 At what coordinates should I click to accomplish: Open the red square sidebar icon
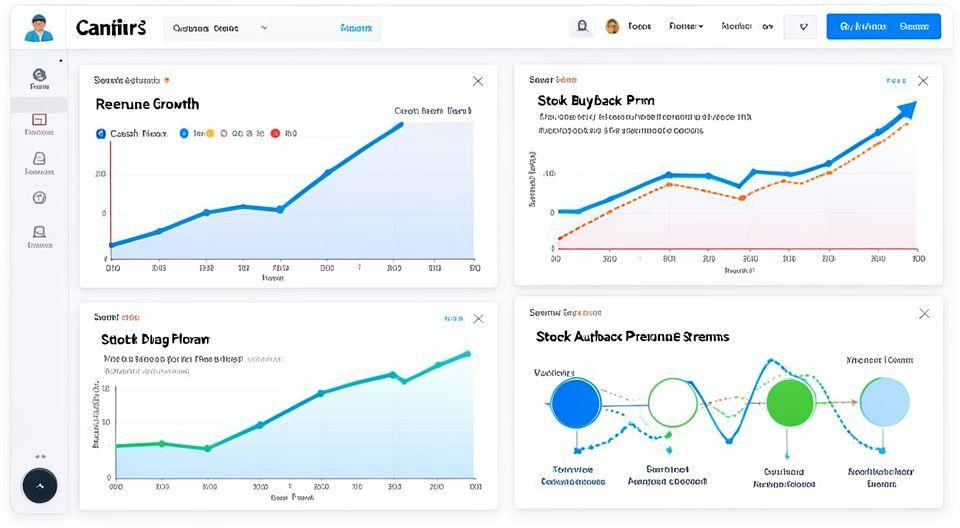pos(39,119)
